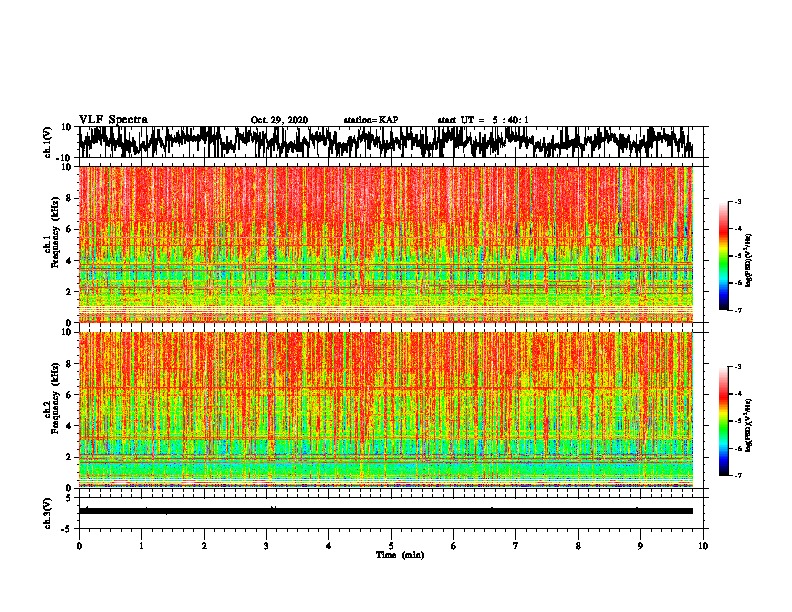The image size is (792, 612).
Task: Select the ch.1 color bar log(PSD) unit label
Action: tap(749, 260)
